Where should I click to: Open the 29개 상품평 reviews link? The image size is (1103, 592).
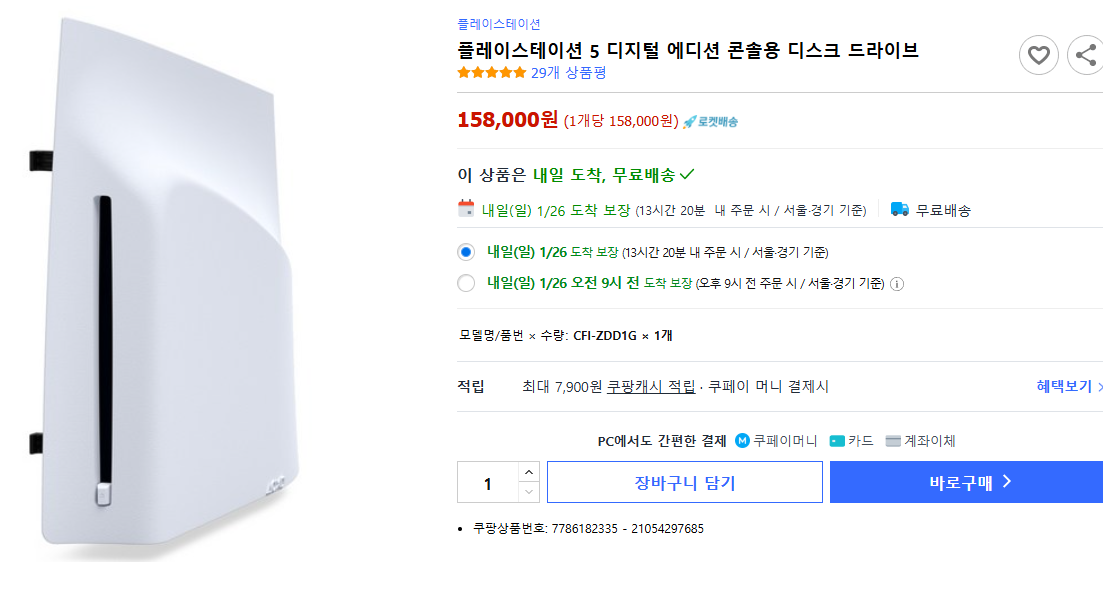click(568, 72)
